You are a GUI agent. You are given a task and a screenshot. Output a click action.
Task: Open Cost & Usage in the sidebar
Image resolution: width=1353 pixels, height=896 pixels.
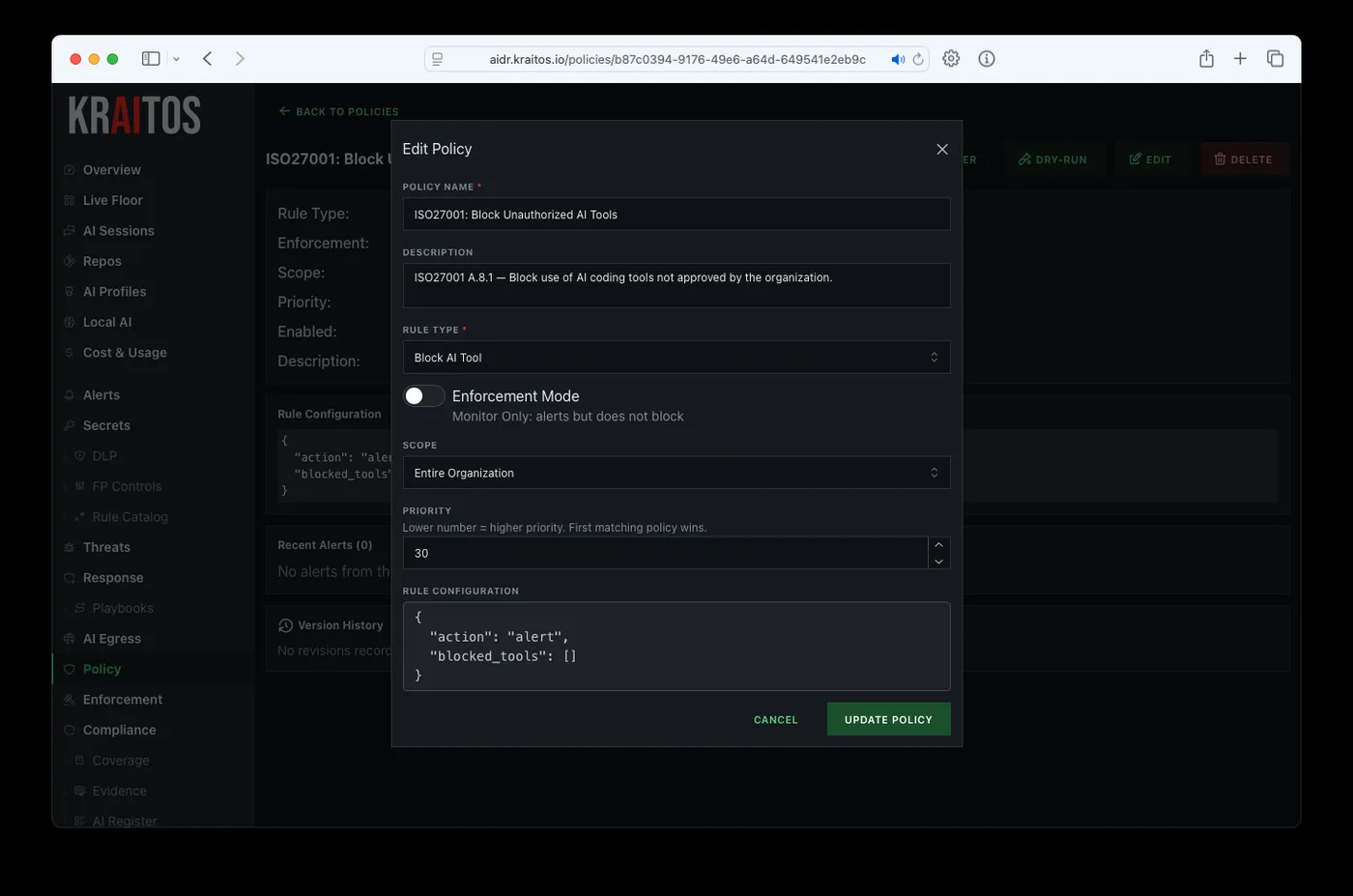[x=125, y=353]
